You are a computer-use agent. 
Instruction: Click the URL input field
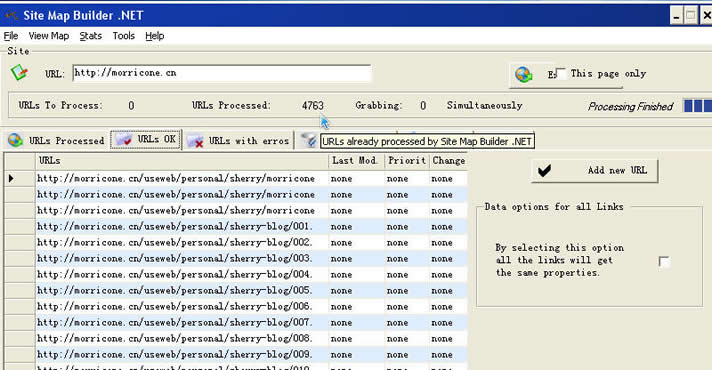click(221, 73)
